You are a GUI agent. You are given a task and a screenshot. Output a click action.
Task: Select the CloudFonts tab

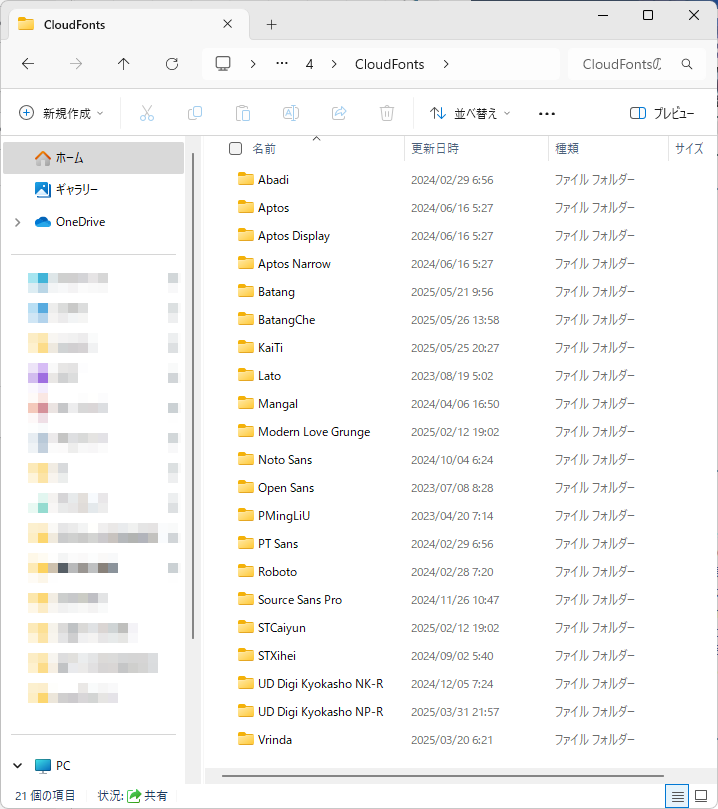pyautogui.click(x=127, y=24)
